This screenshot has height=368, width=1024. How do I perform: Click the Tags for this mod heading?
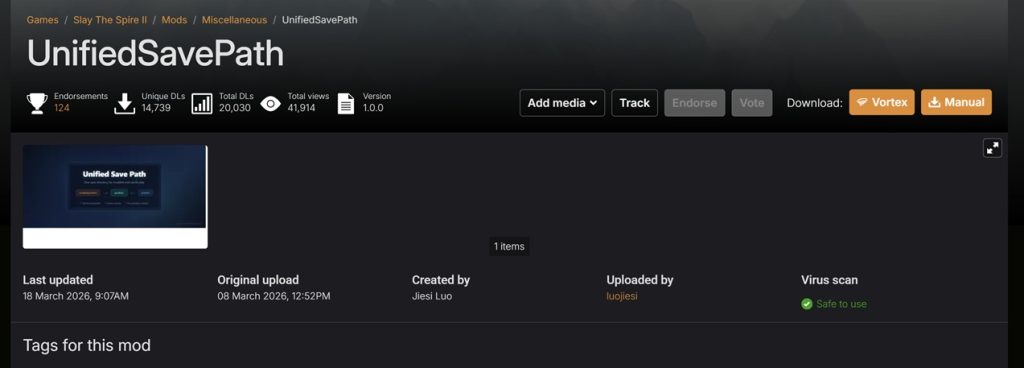[87, 345]
